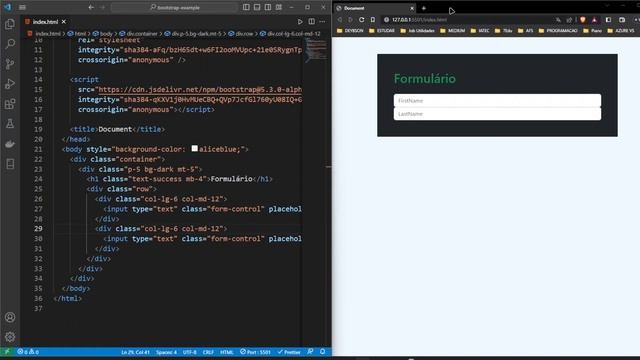
Task: Go forward in VS Code navigation history
Action: pos(102,7)
